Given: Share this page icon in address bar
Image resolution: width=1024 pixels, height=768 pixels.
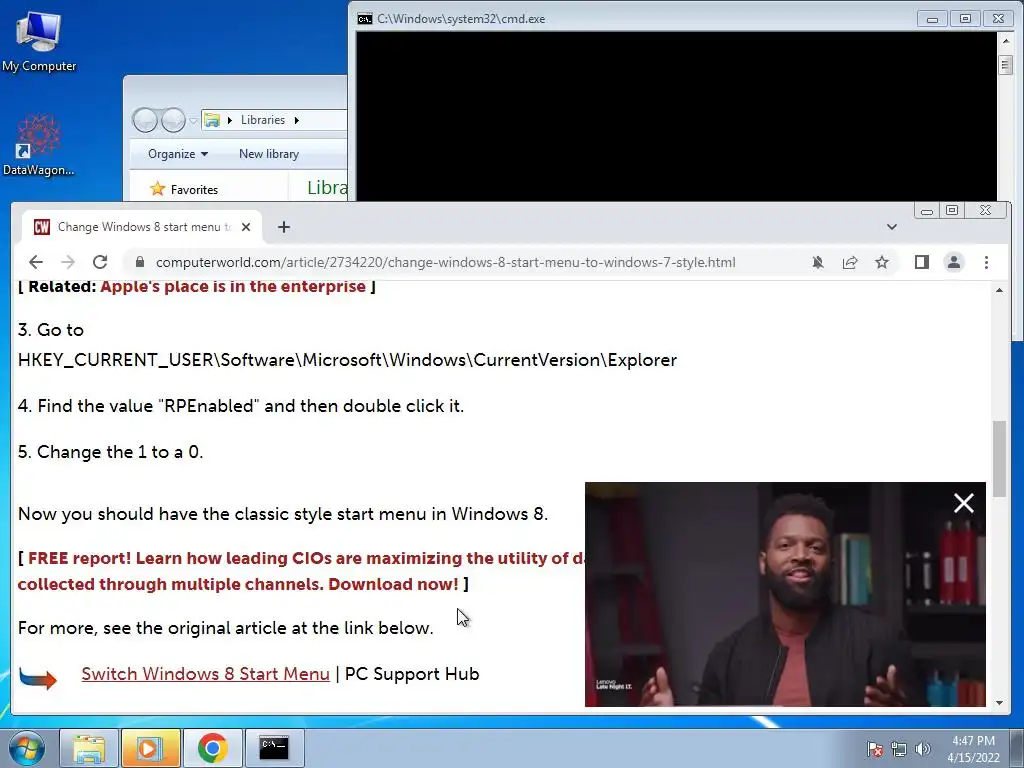Looking at the screenshot, I should (850, 263).
